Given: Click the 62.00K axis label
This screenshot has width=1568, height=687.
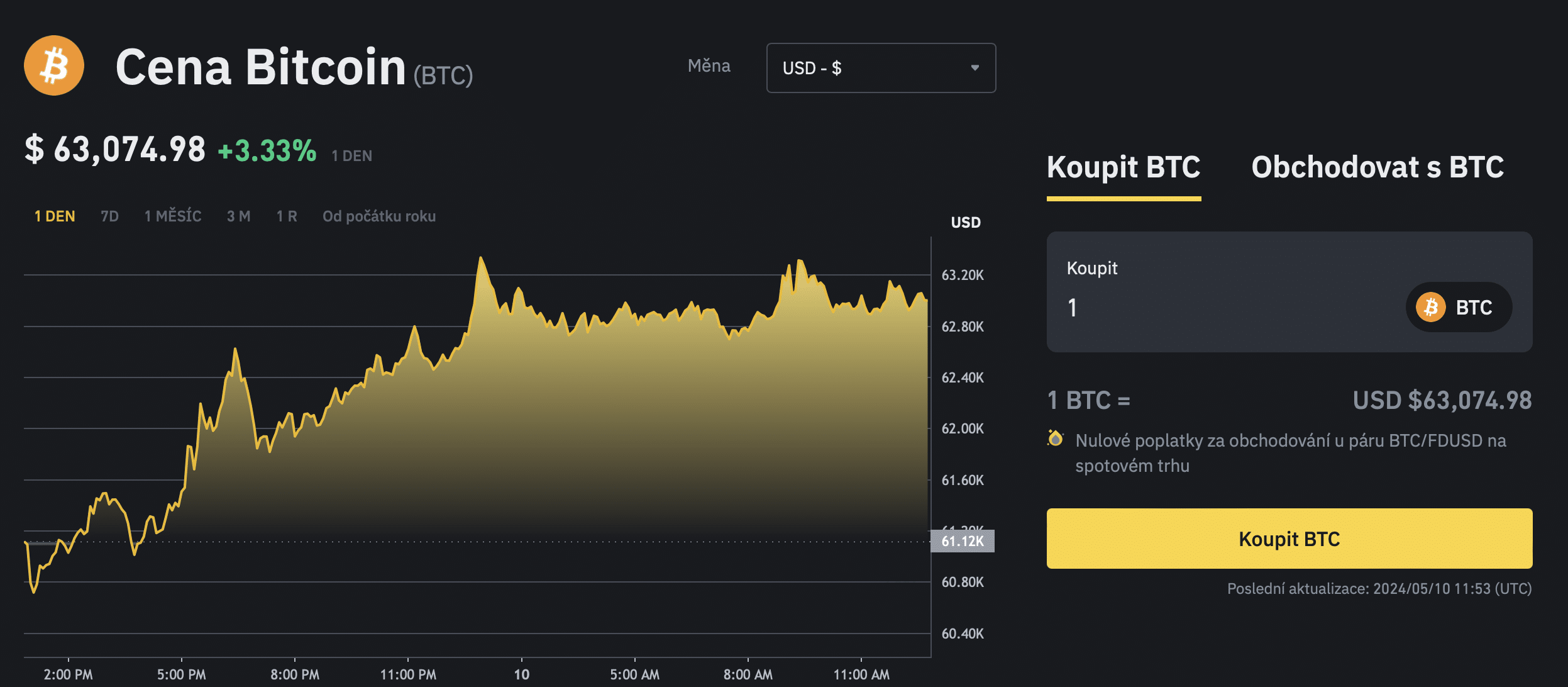Looking at the screenshot, I should click(963, 428).
